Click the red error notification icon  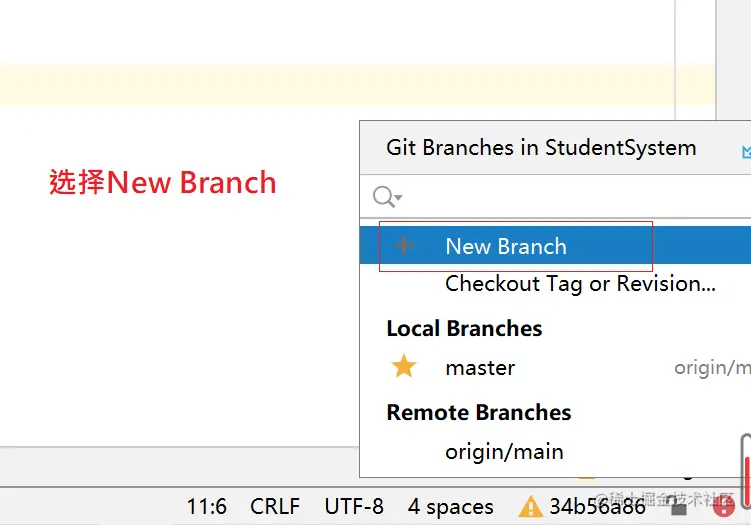(x=724, y=507)
